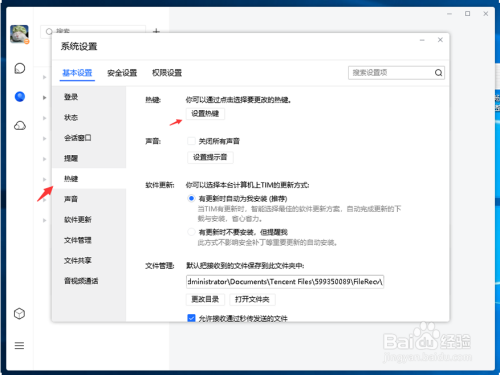Select 文件共享 in settings sidebar
This screenshot has height=375, width=500.
click(89, 260)
